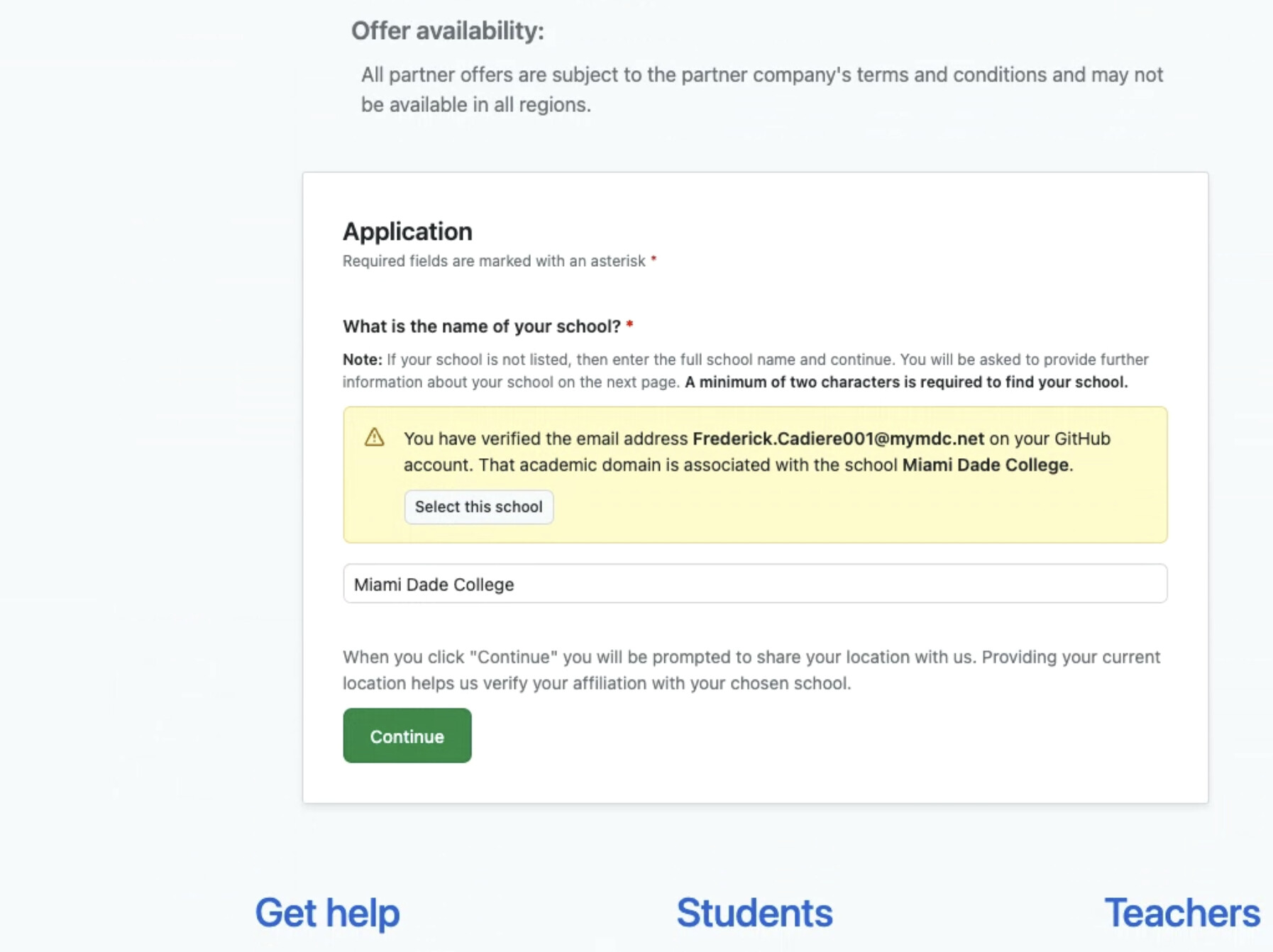
Task: Click the bold Note: label
Action: (x=363, y=359)
